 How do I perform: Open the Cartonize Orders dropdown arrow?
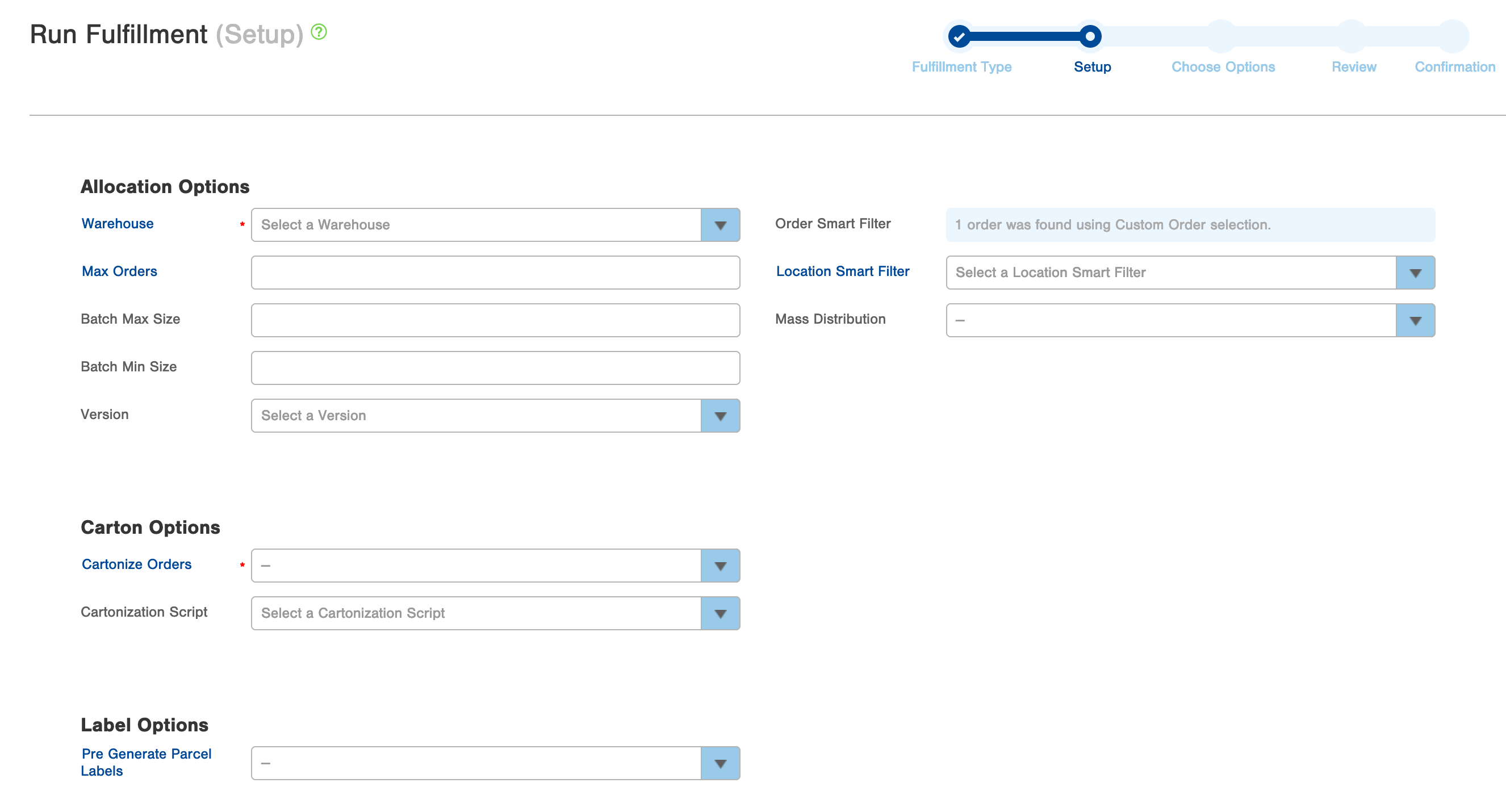click(x=719, y=566)
